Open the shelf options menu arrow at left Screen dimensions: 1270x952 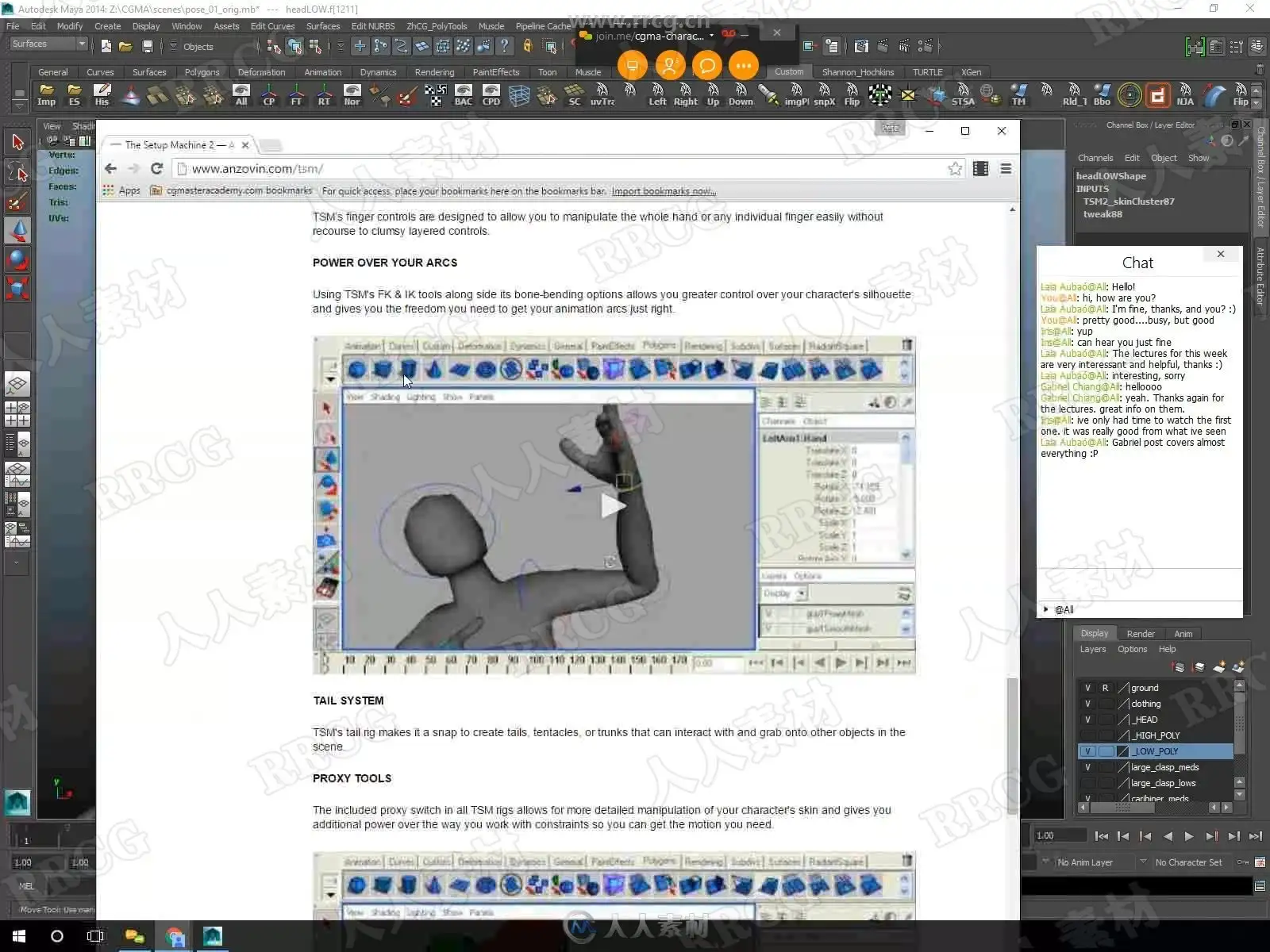[x=19, y=106]
